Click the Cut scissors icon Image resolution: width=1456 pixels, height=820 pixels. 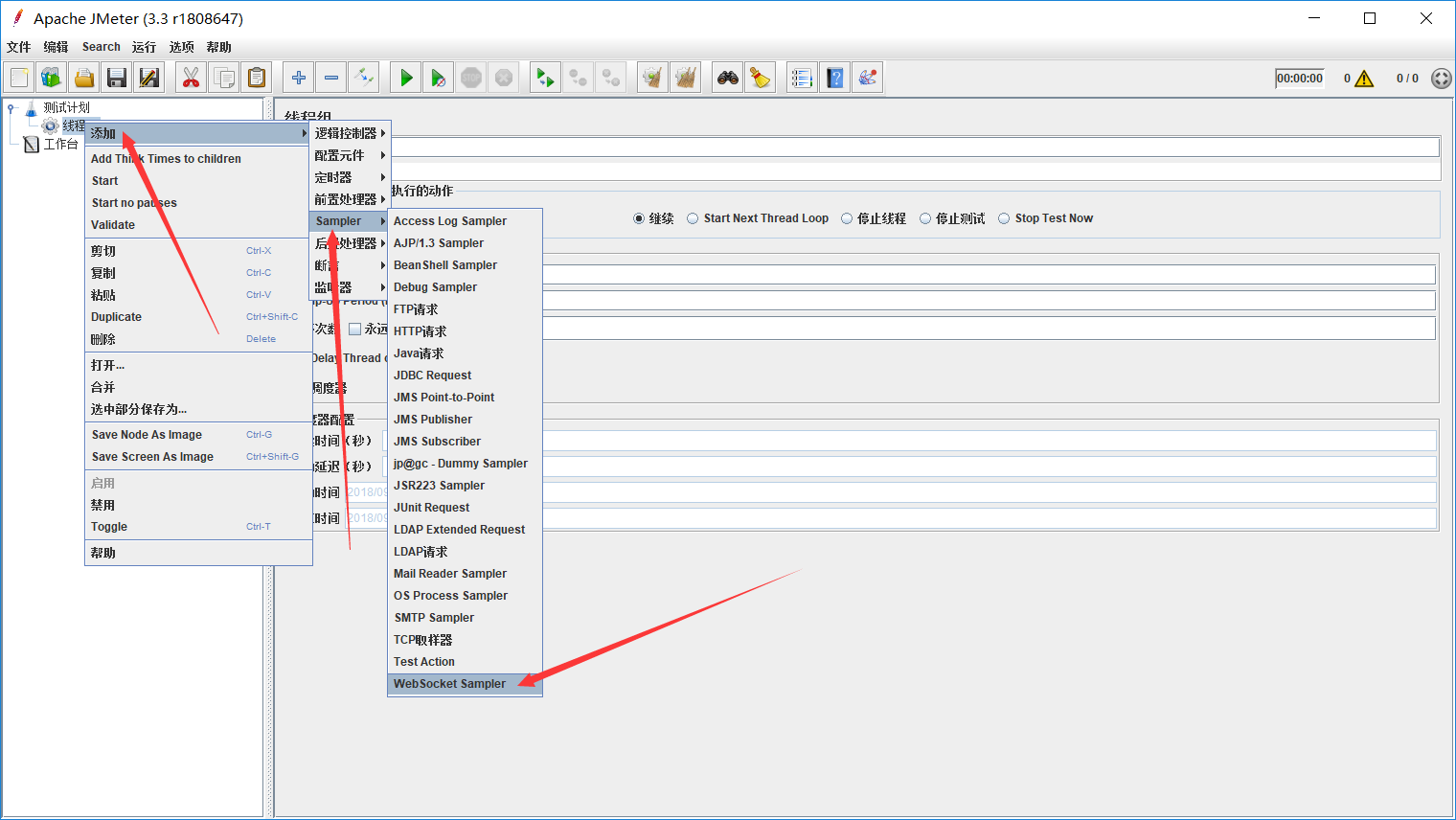[x=192, y=78]
